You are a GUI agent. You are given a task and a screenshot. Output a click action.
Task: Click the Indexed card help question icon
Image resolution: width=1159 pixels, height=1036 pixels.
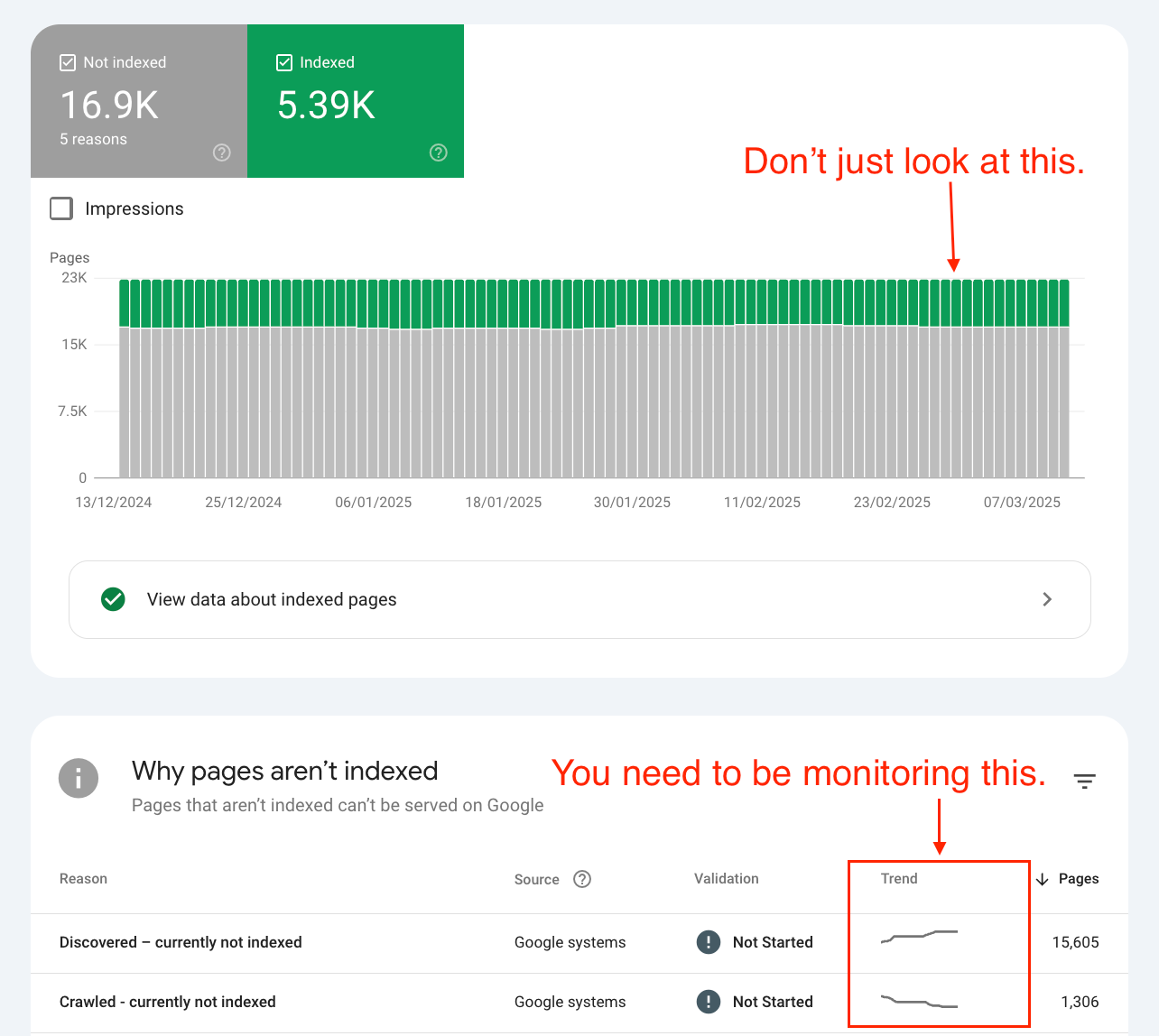pyautogui.click(x=439, y=153)
